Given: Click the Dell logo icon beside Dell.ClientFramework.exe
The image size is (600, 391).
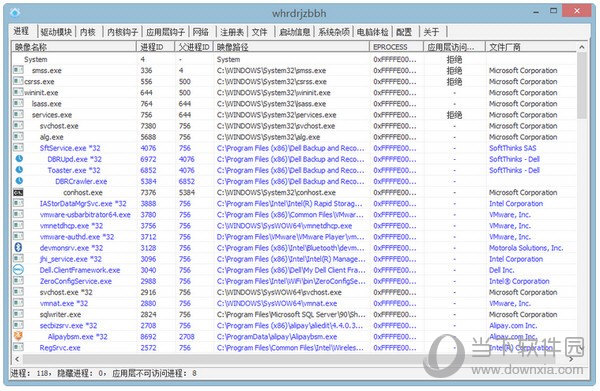Looking at the screenshot, I should (18, 270).
